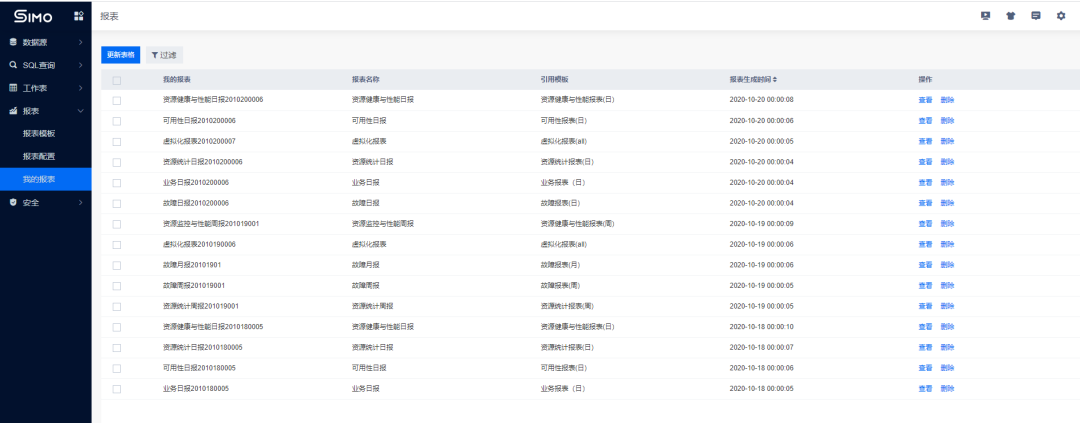
Task: Click the 报表 page title
Action: [x=109, y=16]
